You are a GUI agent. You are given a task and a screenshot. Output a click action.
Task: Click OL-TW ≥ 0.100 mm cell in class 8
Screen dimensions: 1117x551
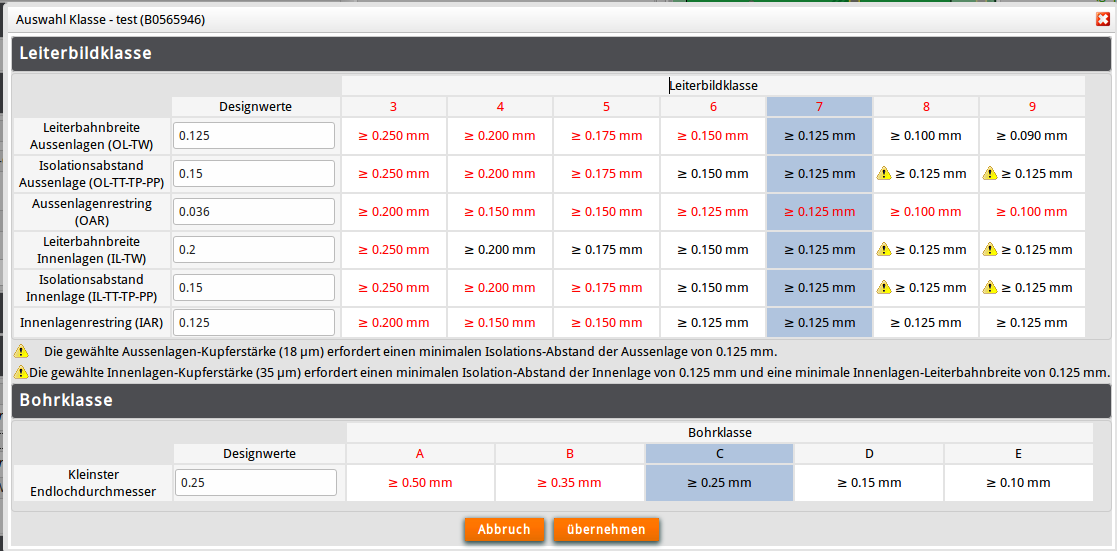(926, 135)
